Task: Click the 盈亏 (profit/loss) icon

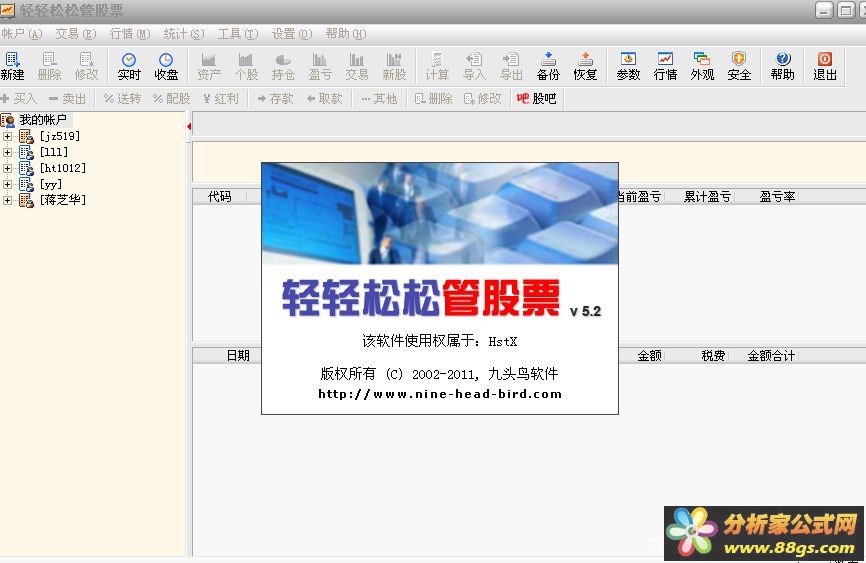Action: tap(320, 66)
